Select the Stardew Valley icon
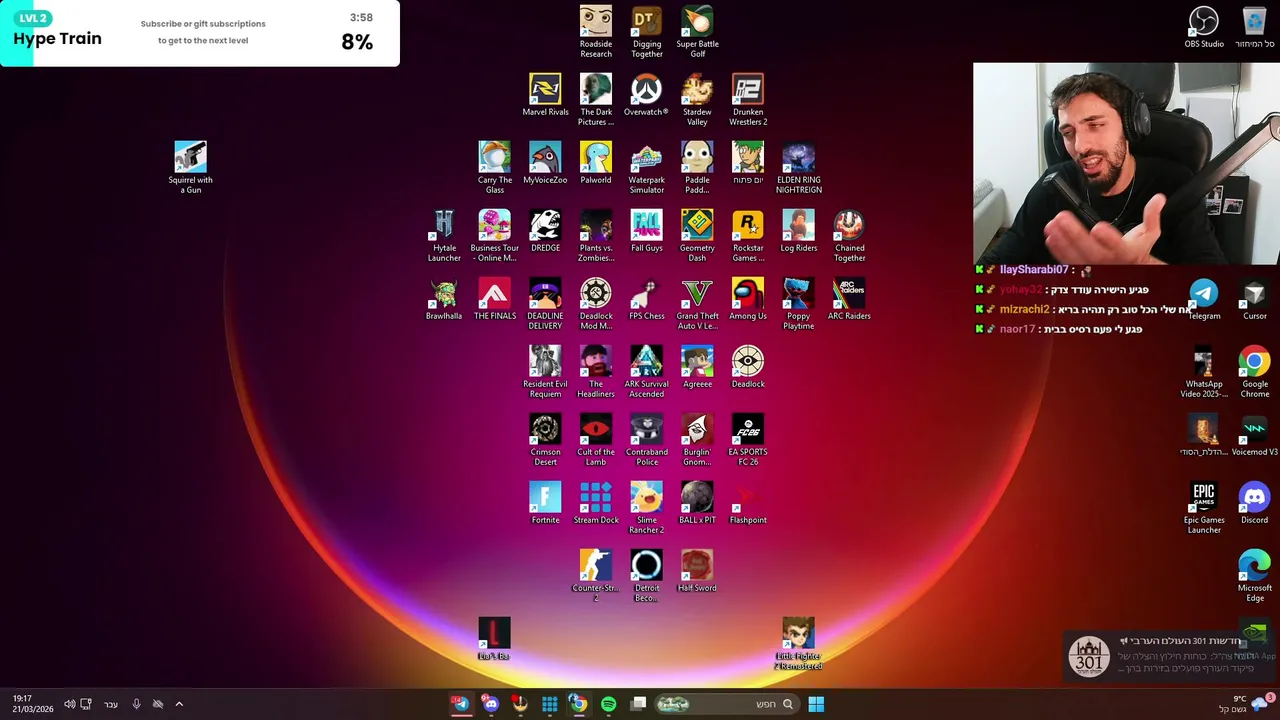 [x=697, y=99]
